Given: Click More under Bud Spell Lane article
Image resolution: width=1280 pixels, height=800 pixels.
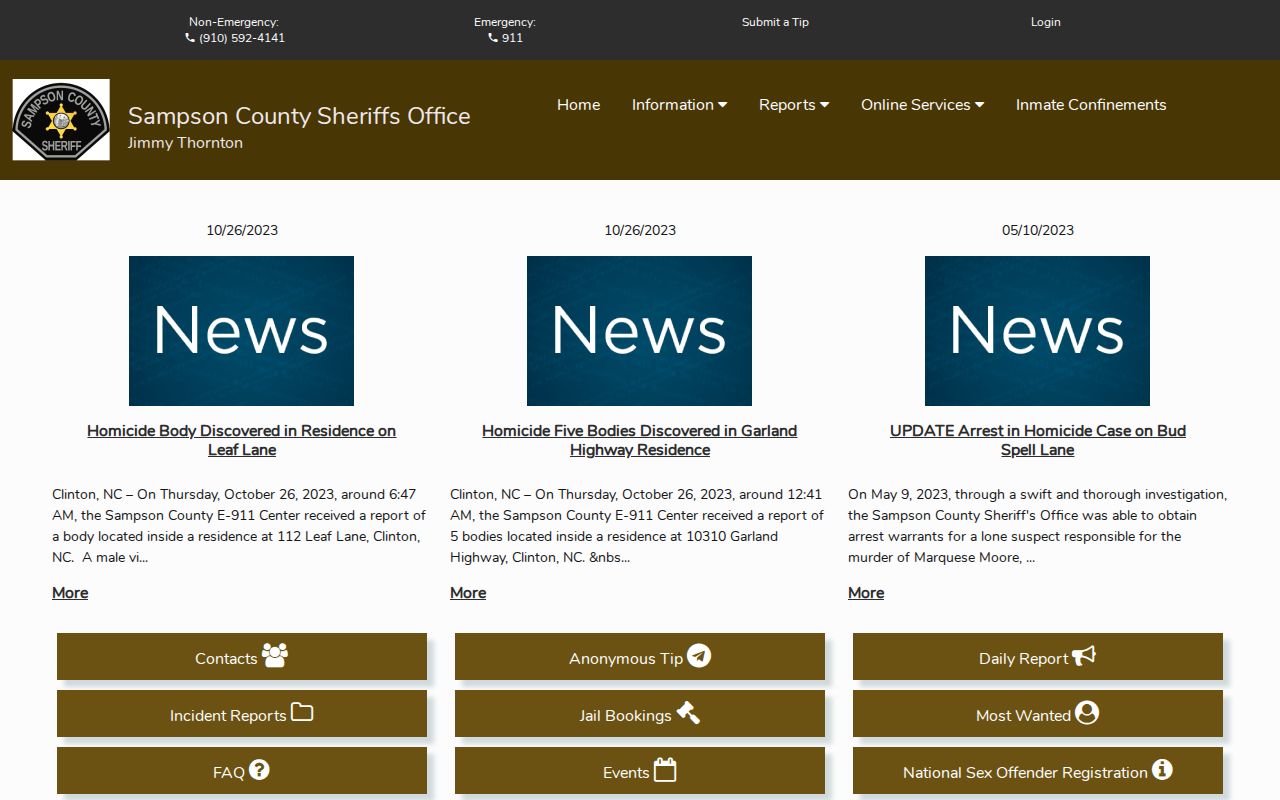Looking at the screenshot, I should [x=866, y=593].
